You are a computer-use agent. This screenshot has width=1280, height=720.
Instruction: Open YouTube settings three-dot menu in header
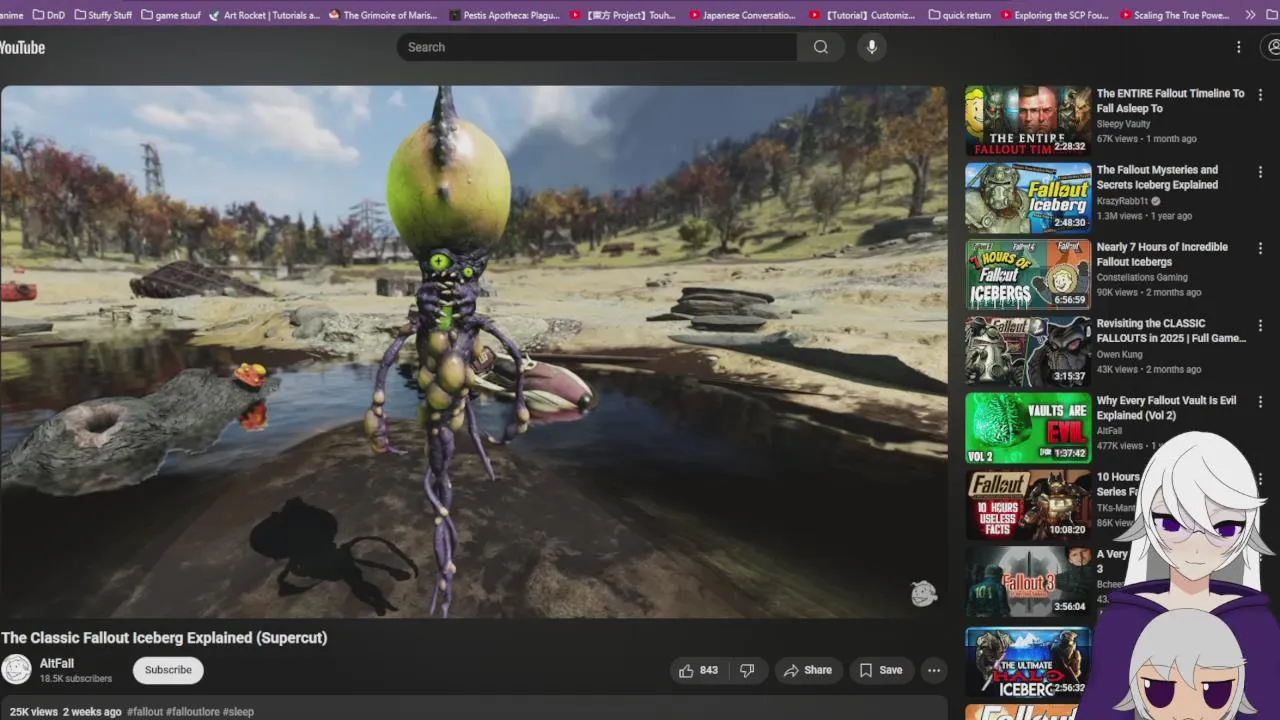point(1238,47)
